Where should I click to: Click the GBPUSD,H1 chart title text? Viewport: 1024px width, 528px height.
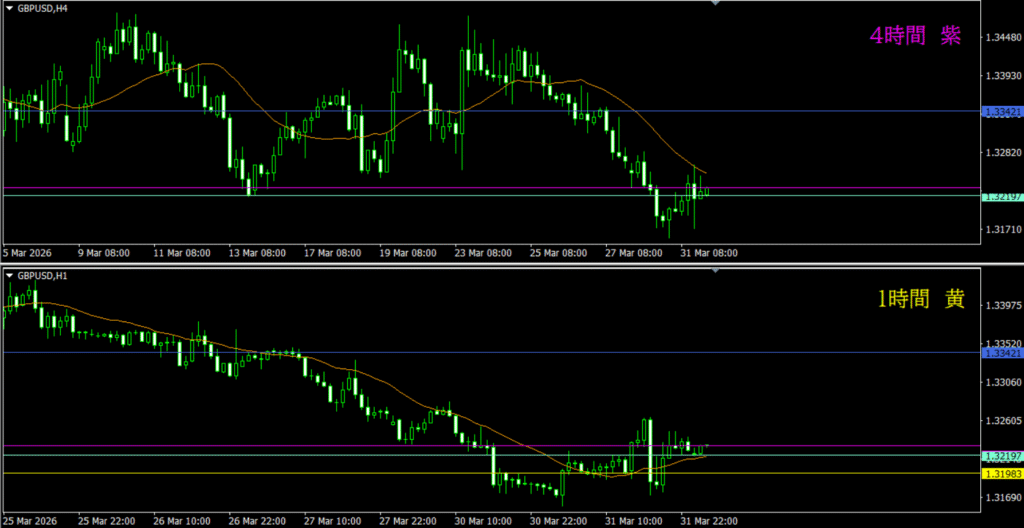[x=45, y=275]
